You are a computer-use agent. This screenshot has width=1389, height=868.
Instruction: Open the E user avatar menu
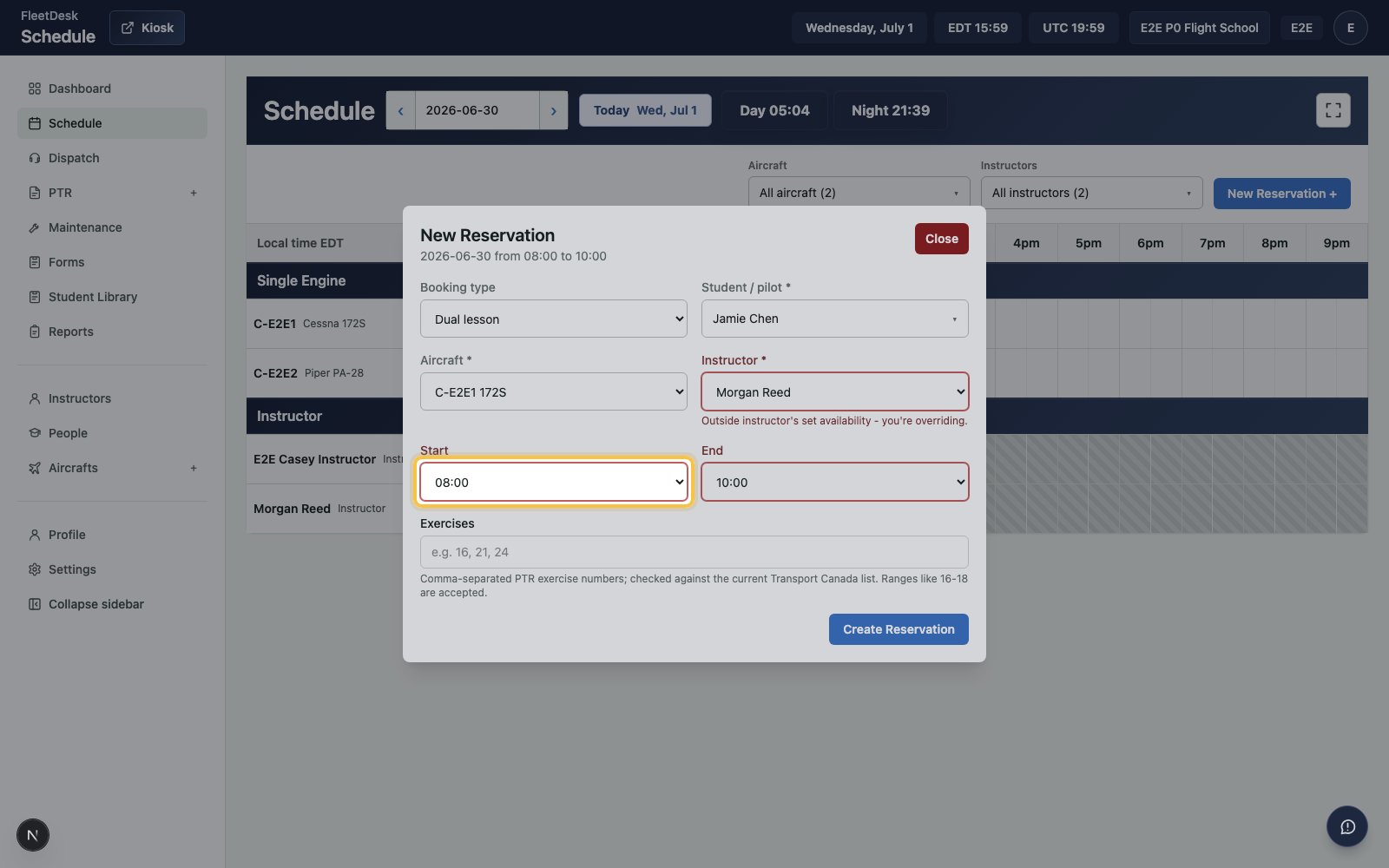tap(1351, 28)
